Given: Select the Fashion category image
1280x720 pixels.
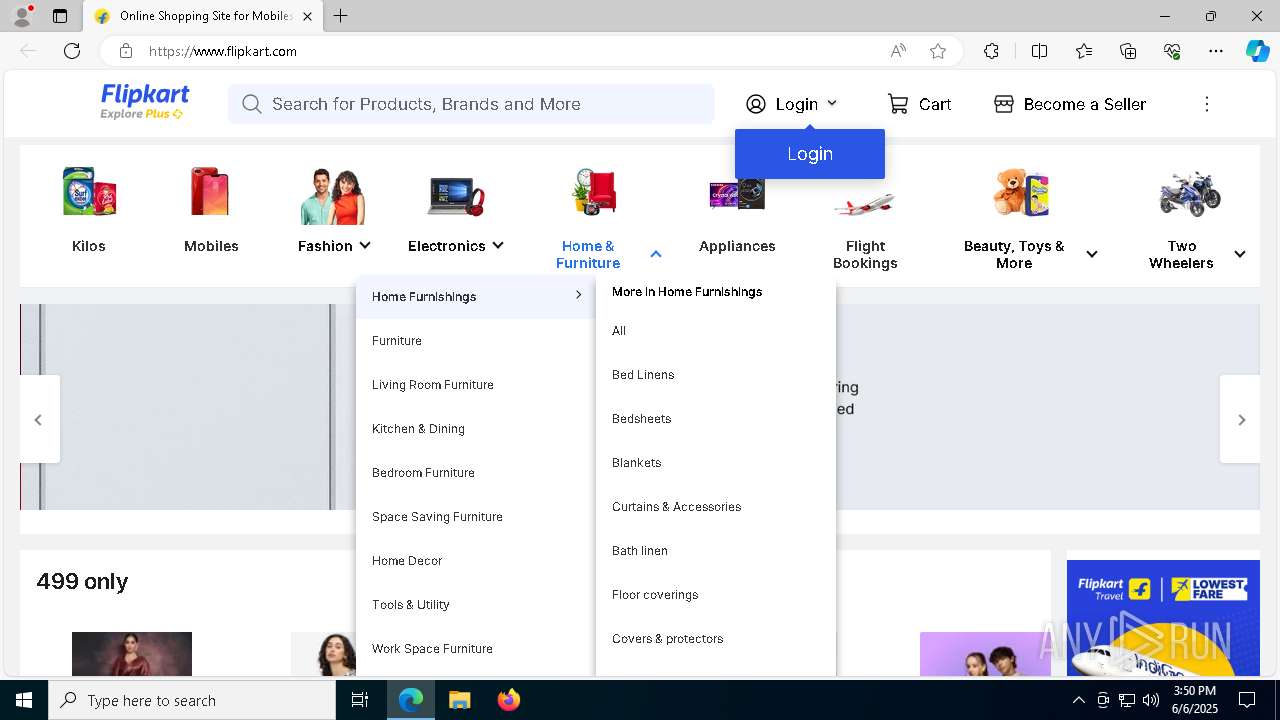Looking at the screenshot, I should pos(333,195).
